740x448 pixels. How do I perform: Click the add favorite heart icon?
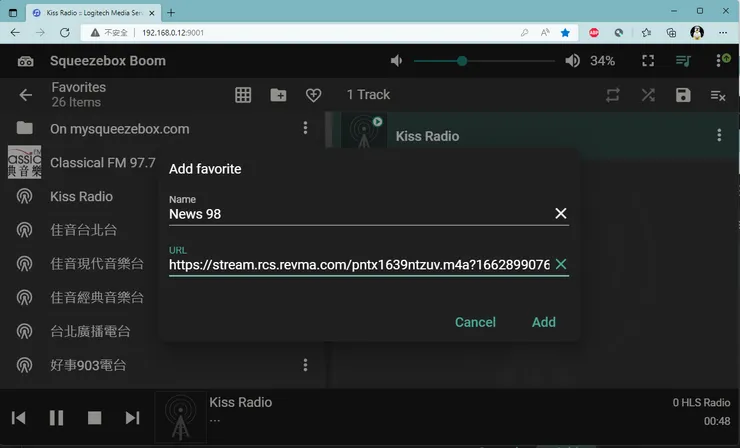click(313, 95)
